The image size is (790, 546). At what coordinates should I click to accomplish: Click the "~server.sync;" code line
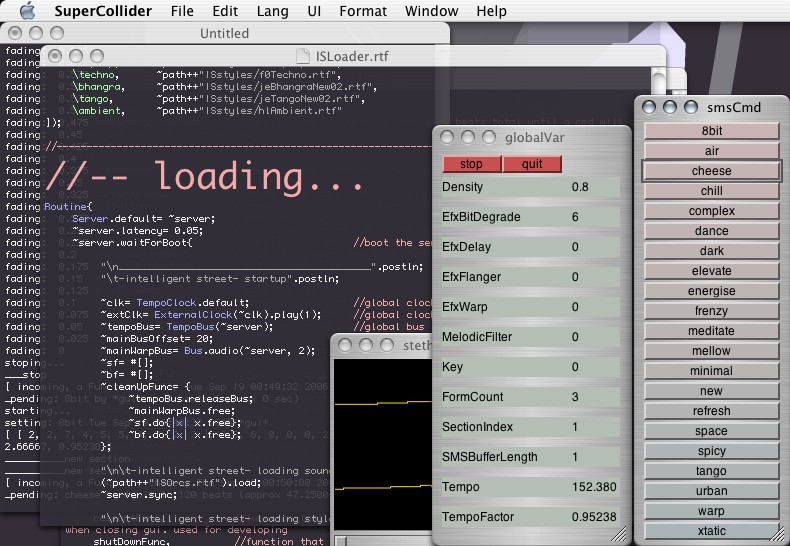[x=139, y=495]
